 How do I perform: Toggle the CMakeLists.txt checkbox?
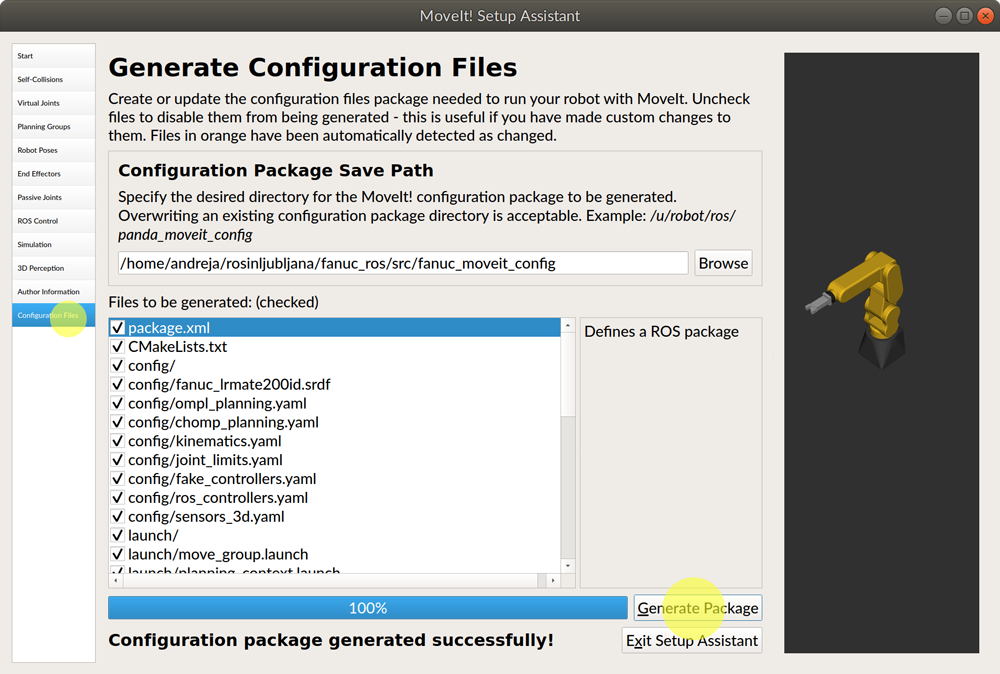click(118, 347)
